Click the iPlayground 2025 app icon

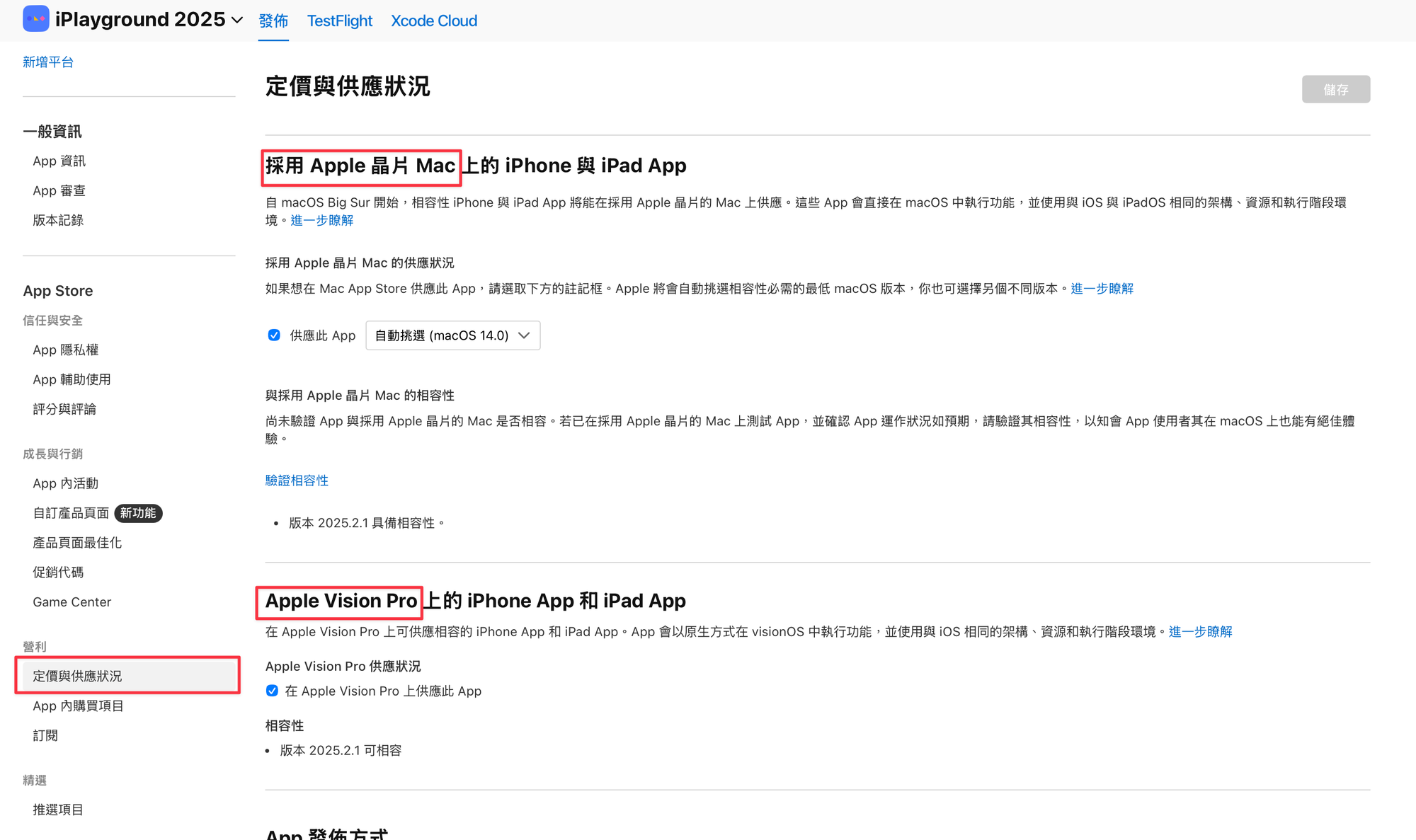pyautogui.click(x=35, y=19)
